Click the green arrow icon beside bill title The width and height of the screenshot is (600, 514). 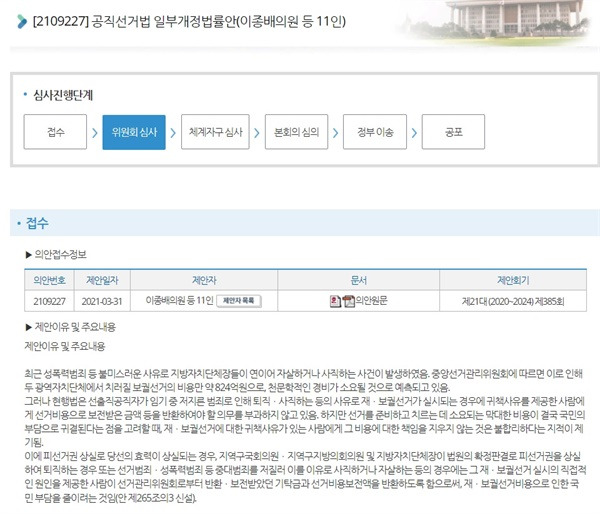22,21
